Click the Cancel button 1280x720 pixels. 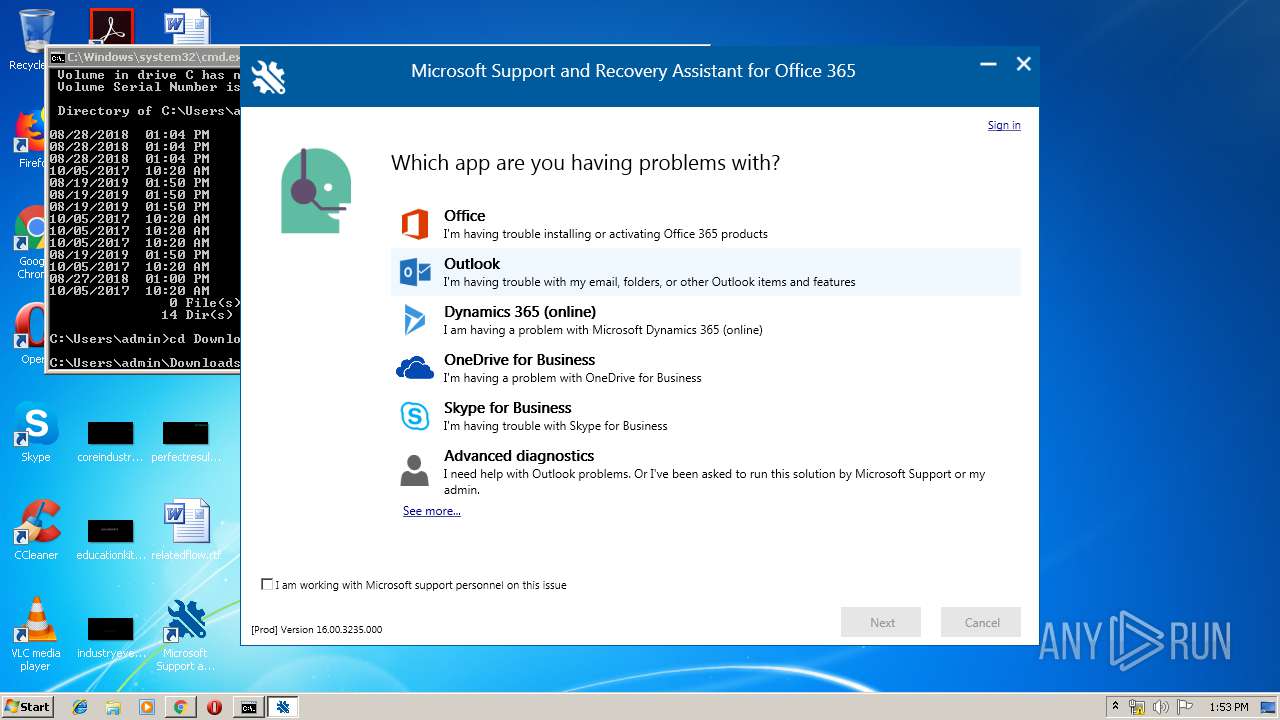pyautogui.click(x=981, y=622)
